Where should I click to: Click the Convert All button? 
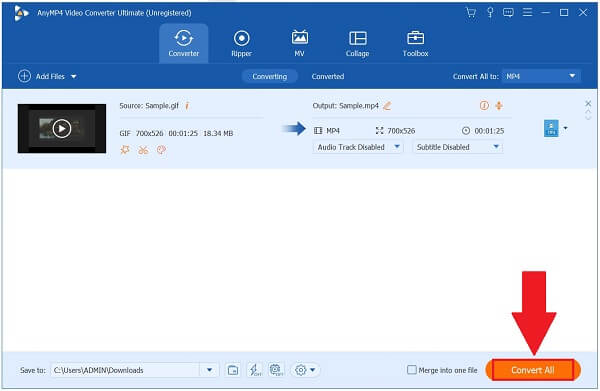pyautogui.click(x=533, y=370)
